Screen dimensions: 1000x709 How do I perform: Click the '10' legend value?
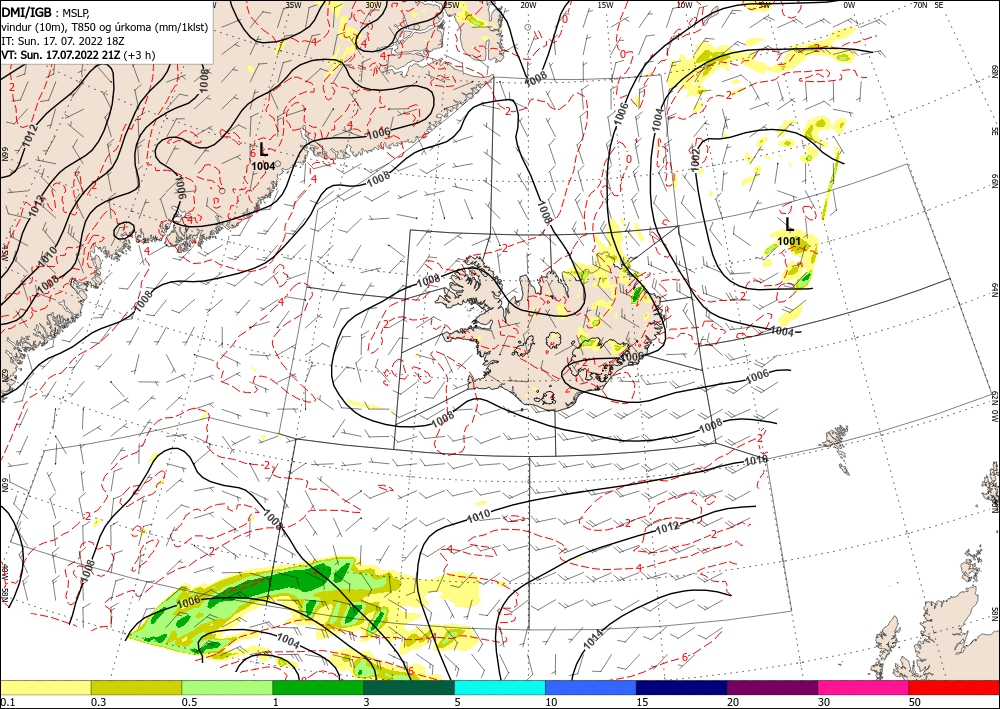pyautogui.click(x=551, y=702)
